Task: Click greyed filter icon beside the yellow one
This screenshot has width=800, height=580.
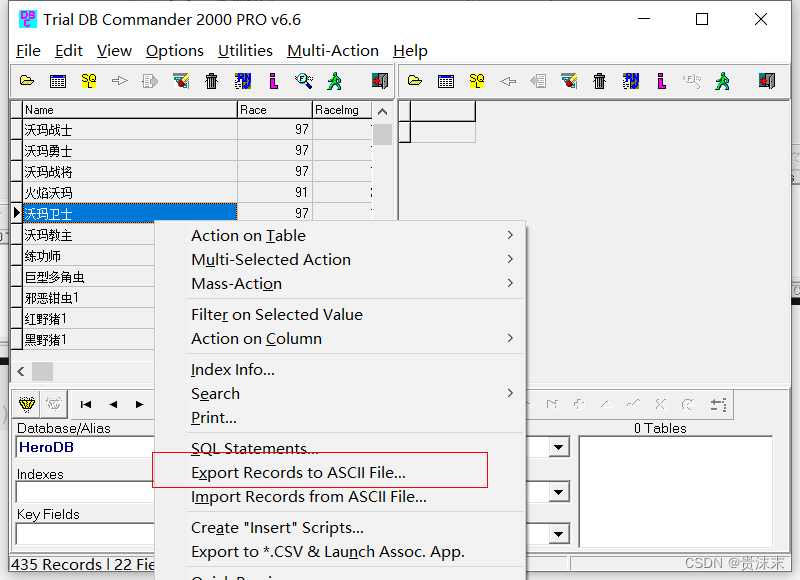Action: coord(54,404)
